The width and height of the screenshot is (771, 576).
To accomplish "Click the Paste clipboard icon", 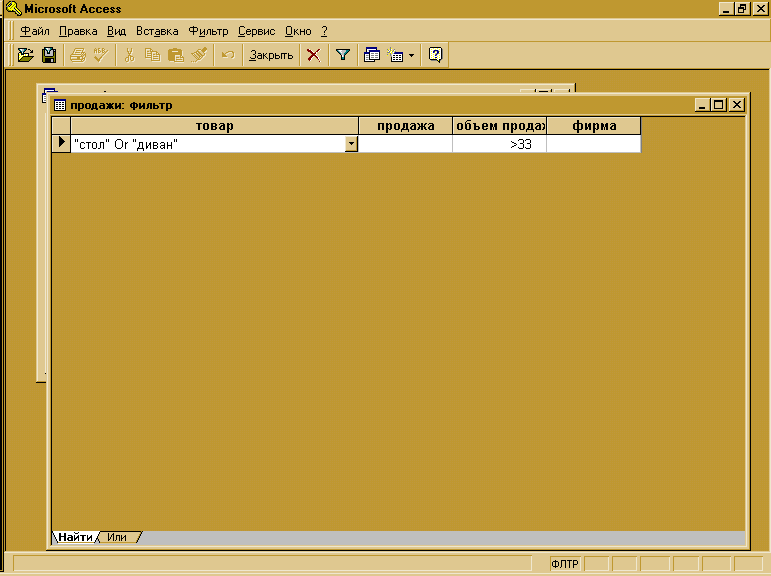I will pyautogui.click(x=176, y=55).
